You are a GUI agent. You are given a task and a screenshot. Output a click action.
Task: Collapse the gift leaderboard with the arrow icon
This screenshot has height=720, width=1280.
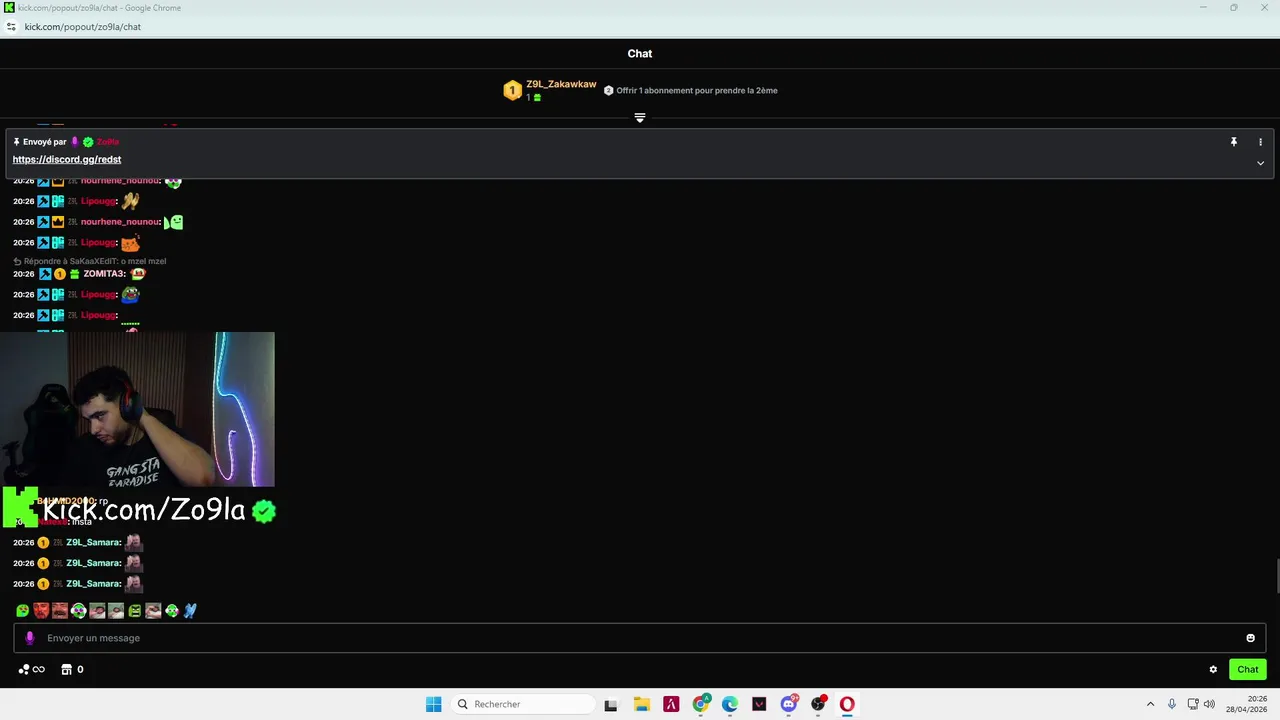pos(640,117)
